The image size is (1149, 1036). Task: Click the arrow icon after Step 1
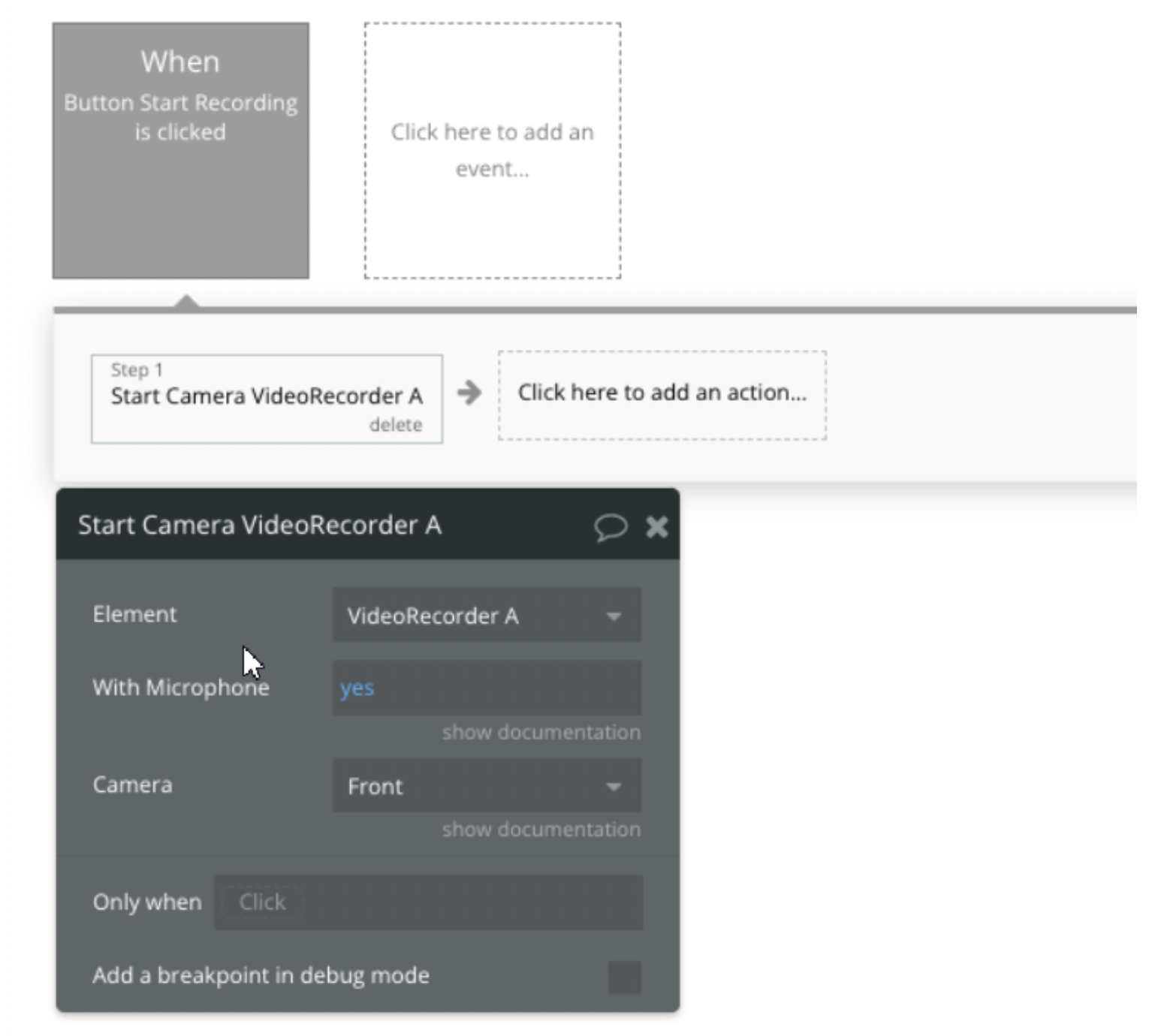tap(469, 393)
